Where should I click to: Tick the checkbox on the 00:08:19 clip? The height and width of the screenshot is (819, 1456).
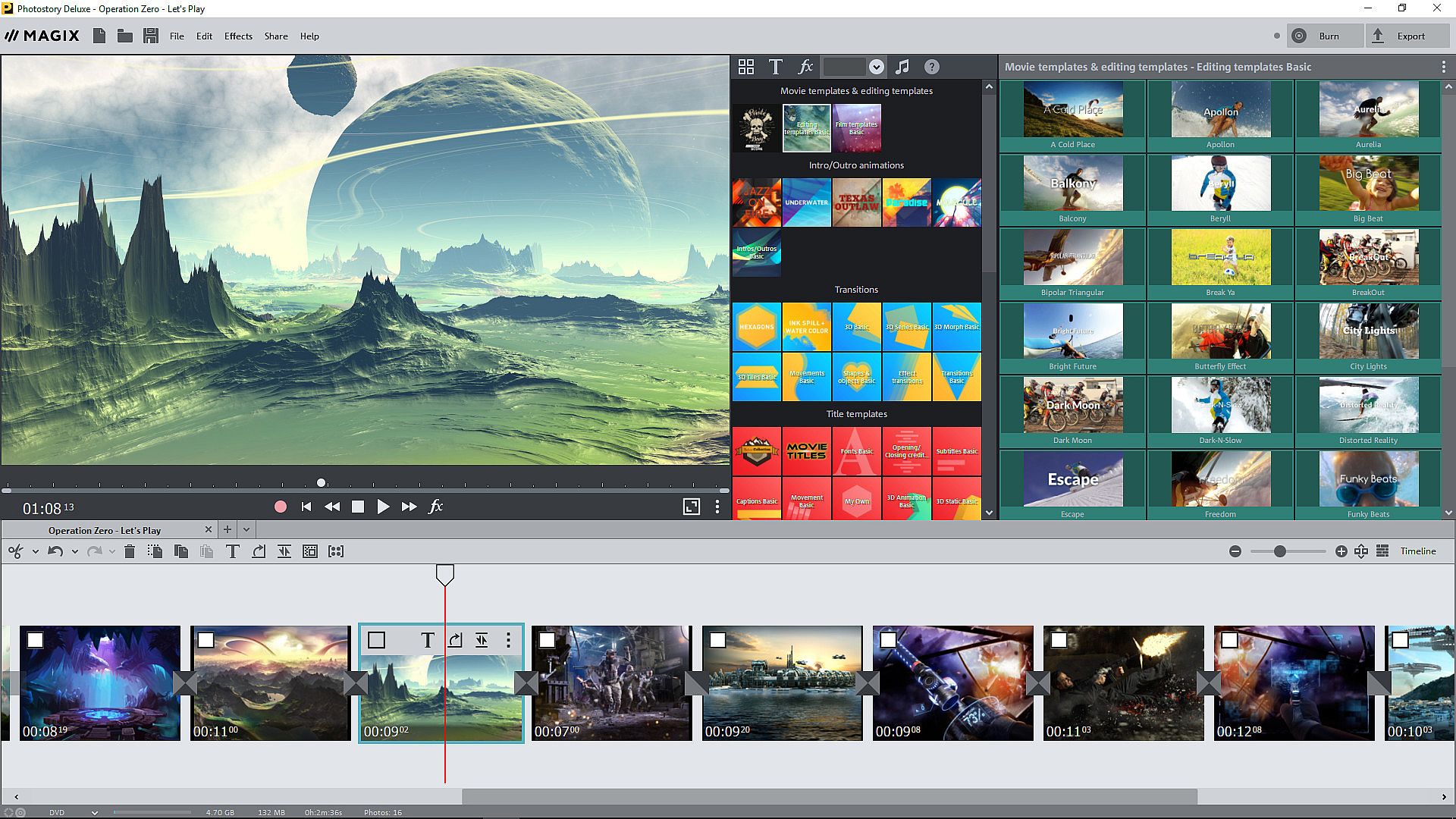35,640
